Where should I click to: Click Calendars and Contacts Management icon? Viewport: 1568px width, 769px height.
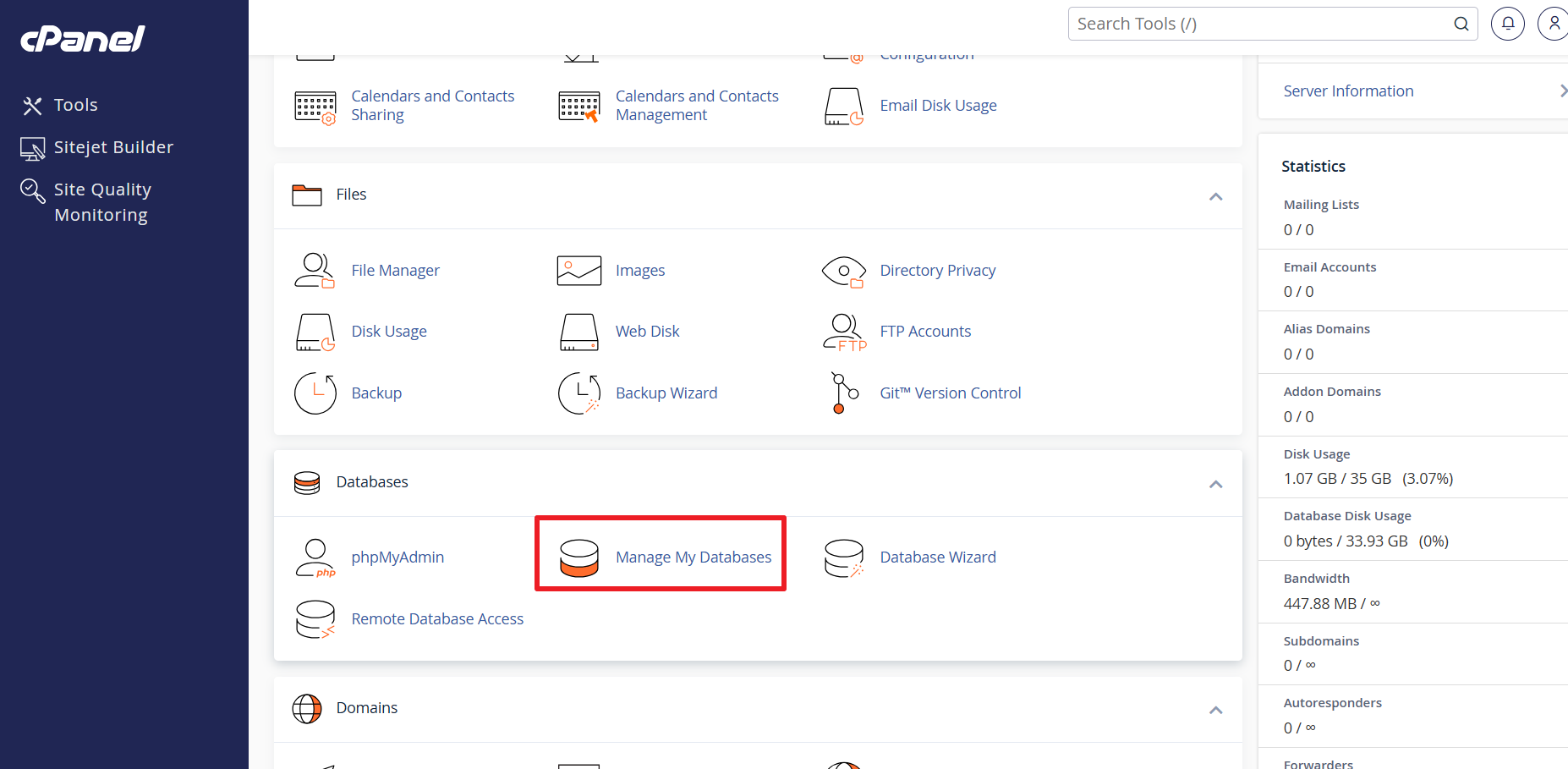pos(579,107)
